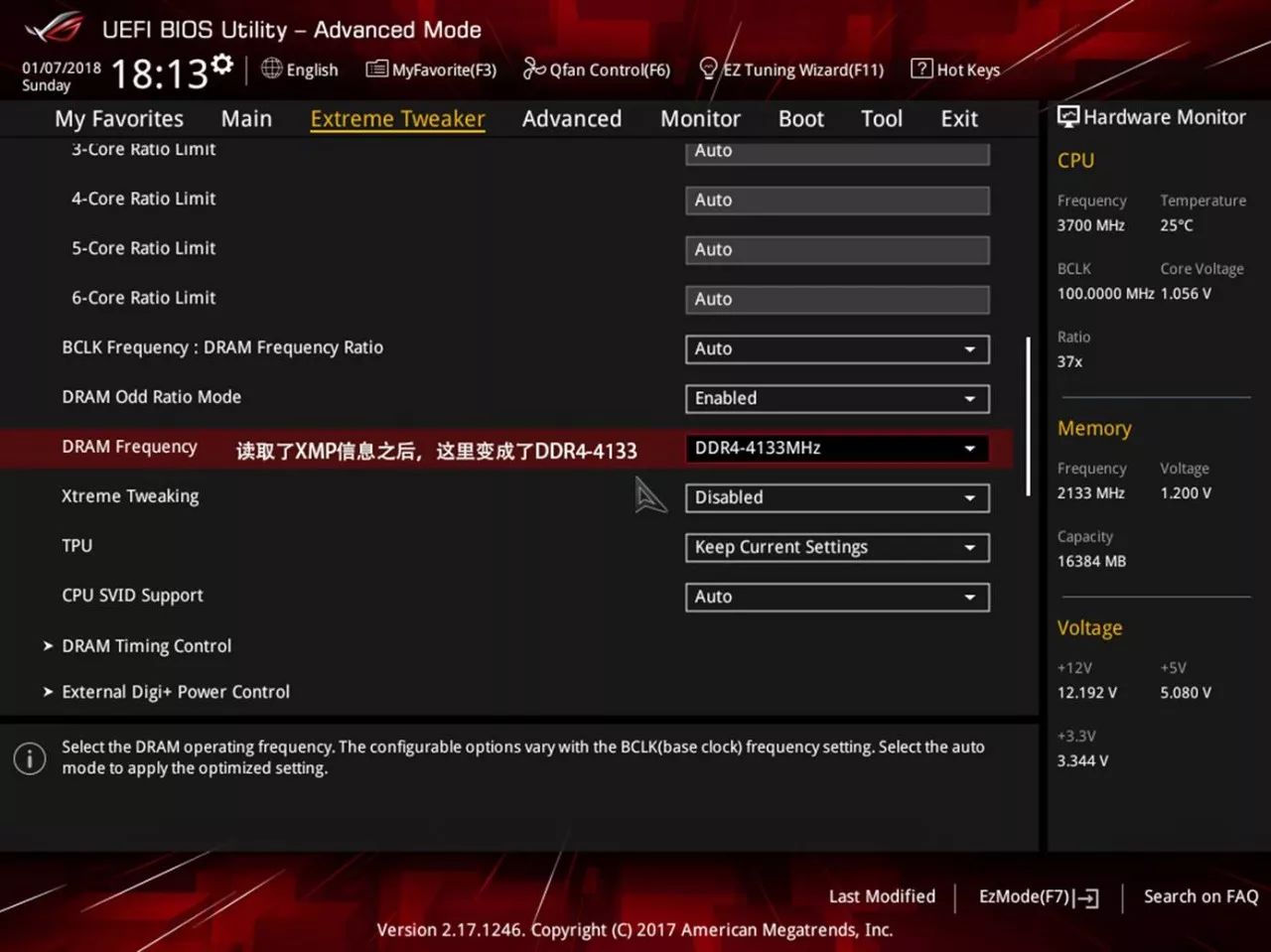Click the CPU SVID Support label
The image size is (1271, 952).
click(132, 596)
